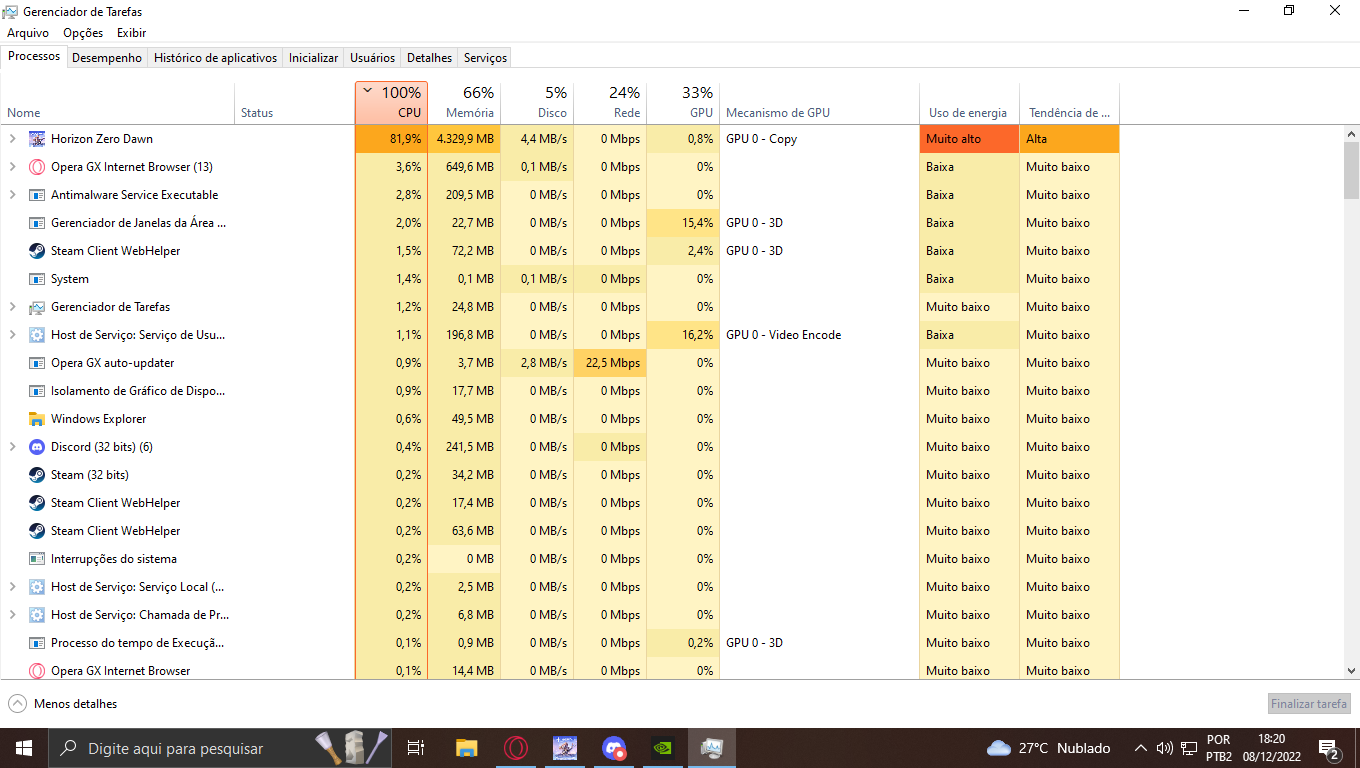Open the NVIDIA app on the taskbar
The width and height of the screenshot is (1360, 768).
(663, 748)
